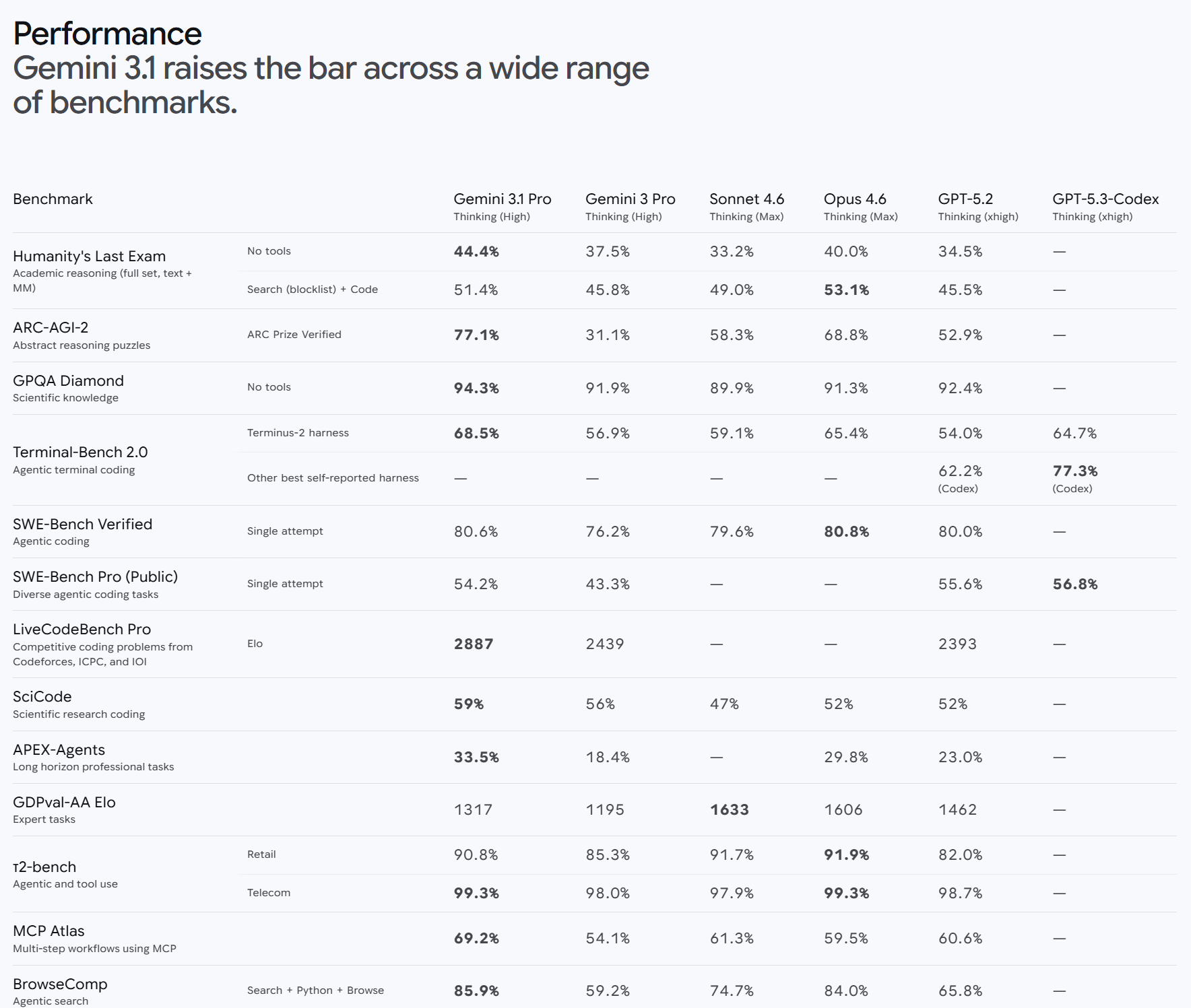Click the APEX-Agents benchmark name

pos(59,750)
